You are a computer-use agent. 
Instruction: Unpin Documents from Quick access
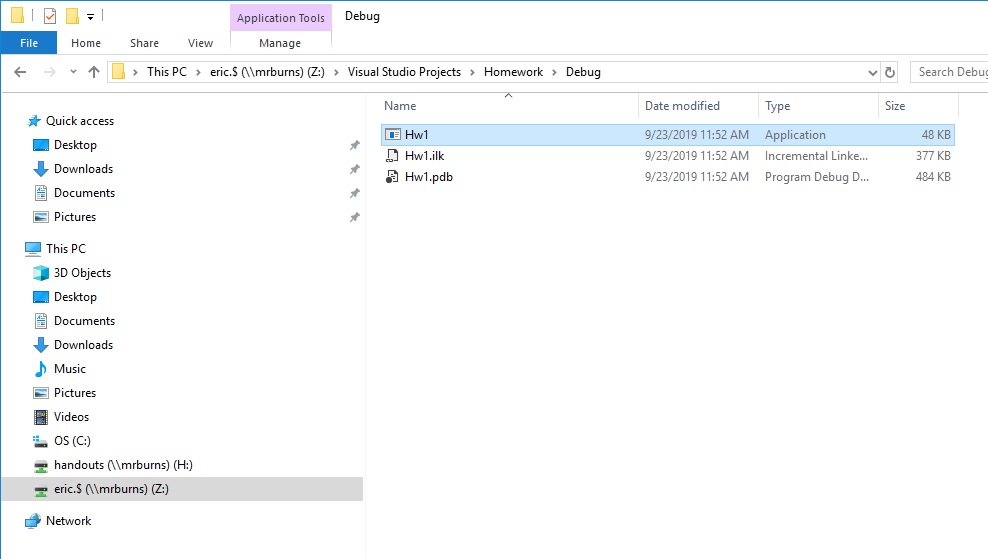(x=355, y=193)
